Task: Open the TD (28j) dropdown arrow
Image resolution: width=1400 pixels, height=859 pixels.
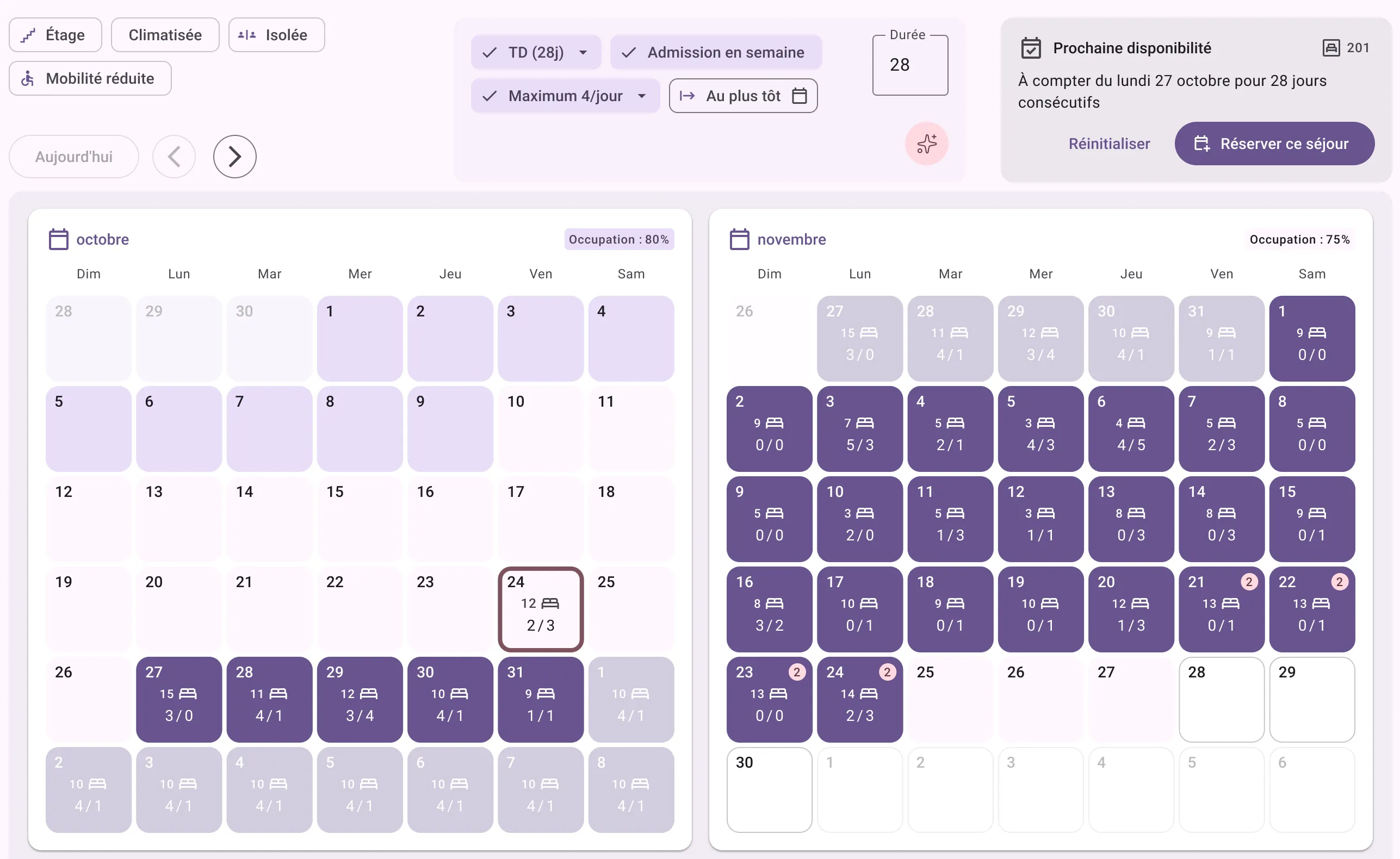Action: click(x=583, y=52)
